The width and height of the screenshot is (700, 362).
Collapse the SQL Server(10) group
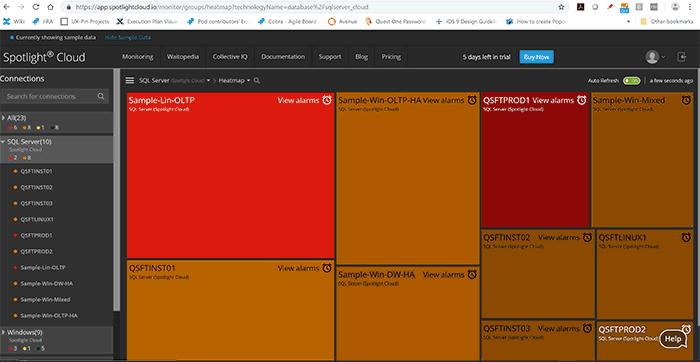(x=4, y=141)
